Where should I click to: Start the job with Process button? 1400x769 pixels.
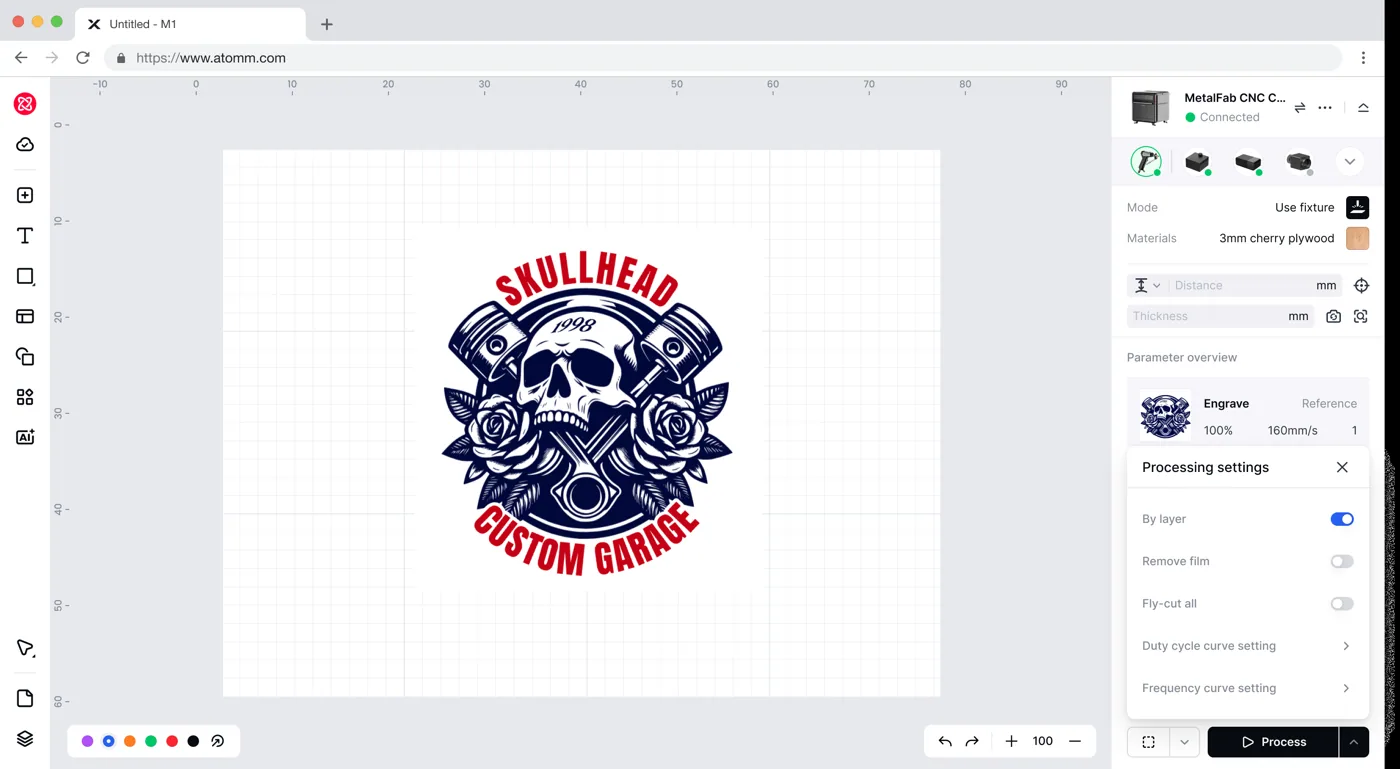tap(1273, 742)
